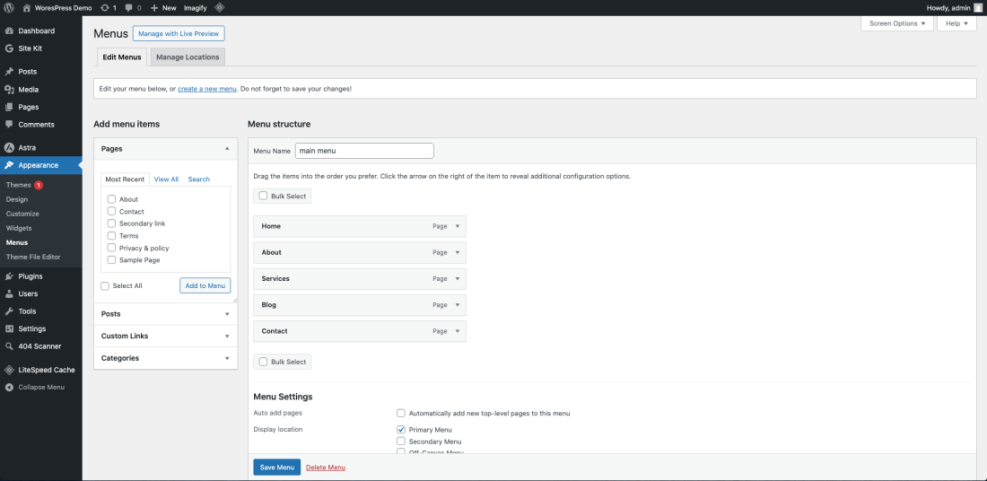This screenshot has width=987, height=481.
Task: Open the Help dropdown
Action: coord(957,23)
